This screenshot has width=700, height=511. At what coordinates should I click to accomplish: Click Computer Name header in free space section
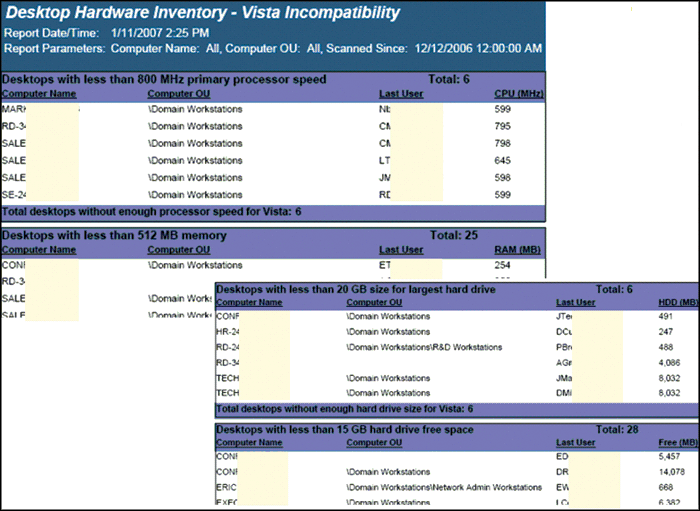tap(249, 443)
